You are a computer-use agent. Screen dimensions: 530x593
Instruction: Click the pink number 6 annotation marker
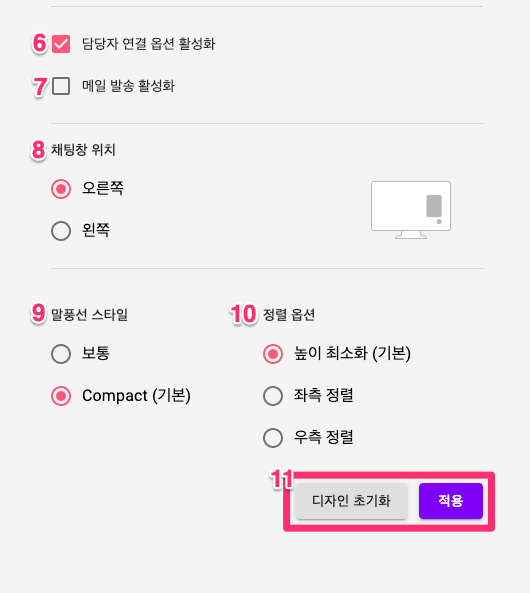pos(40,43)
